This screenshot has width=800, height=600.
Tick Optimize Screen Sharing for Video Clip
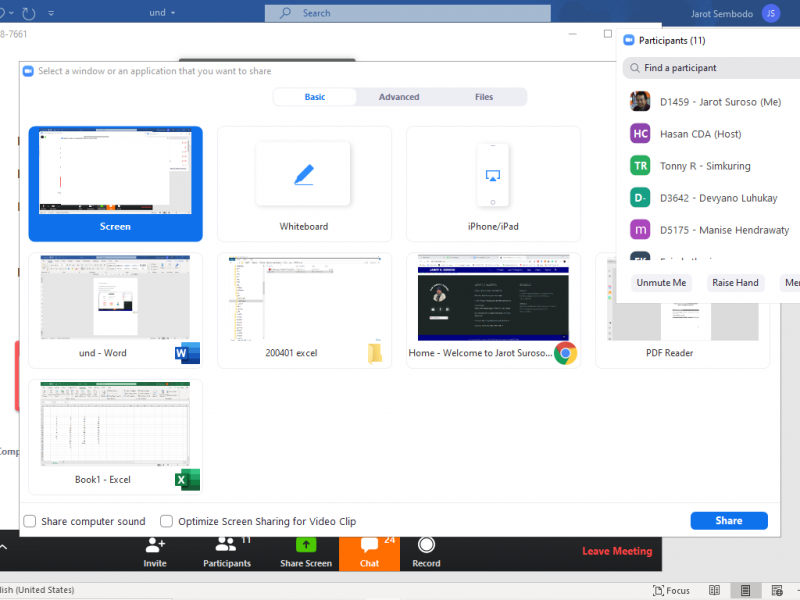click(167, 521)
